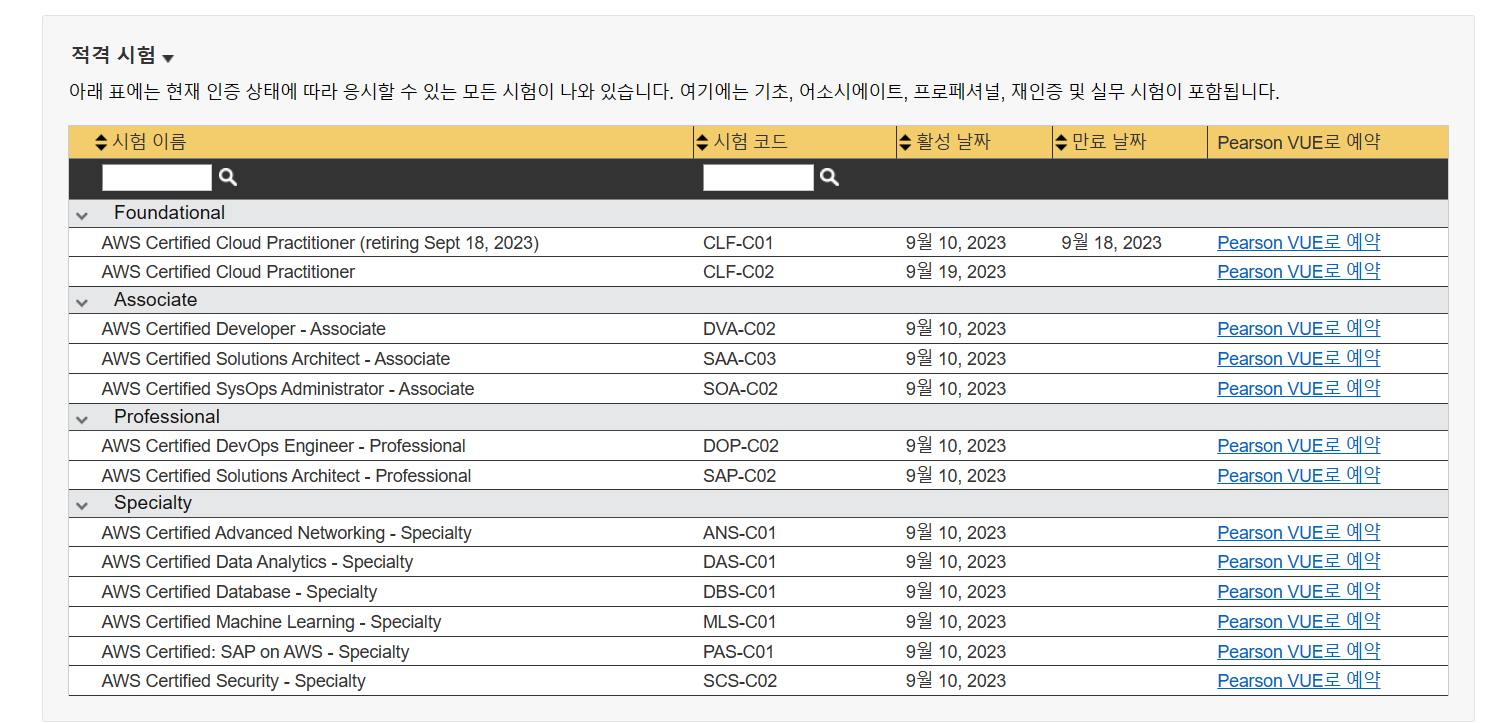Sort by 시험 코드 column arrows
The height and width of the screenshot is (723, 1486).
[701, 143]
